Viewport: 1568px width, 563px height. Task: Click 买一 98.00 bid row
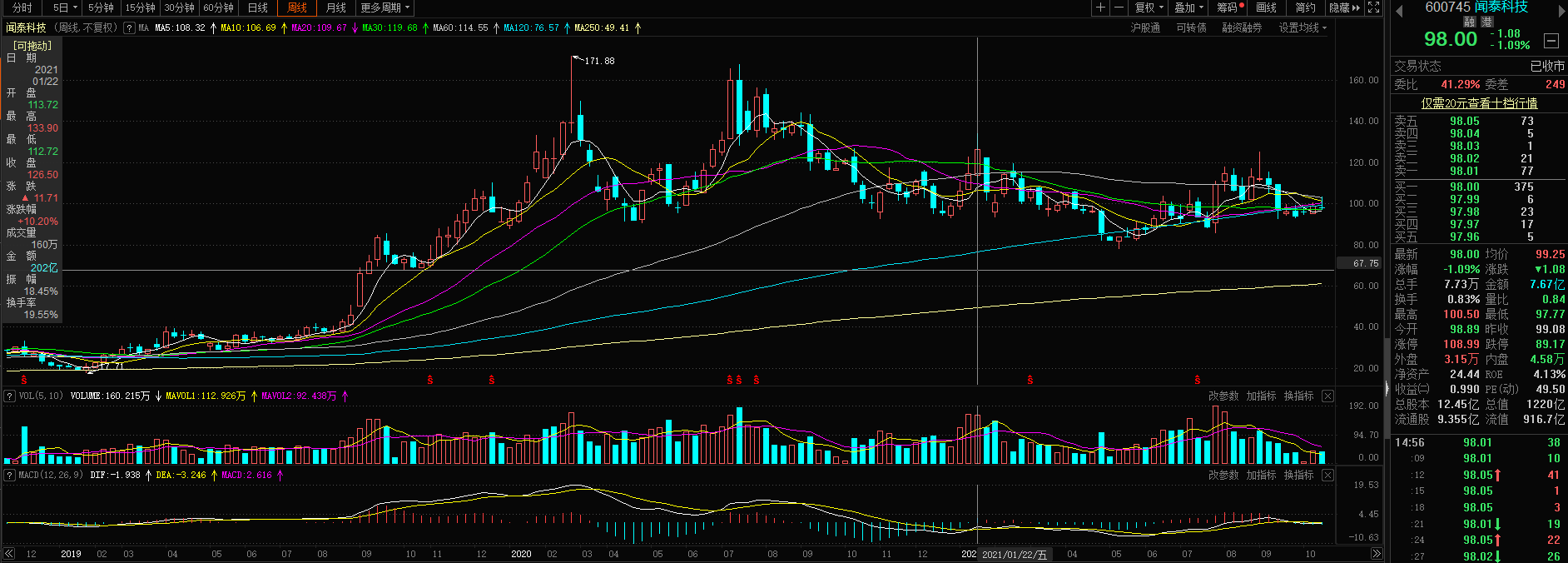[1478, 187]
